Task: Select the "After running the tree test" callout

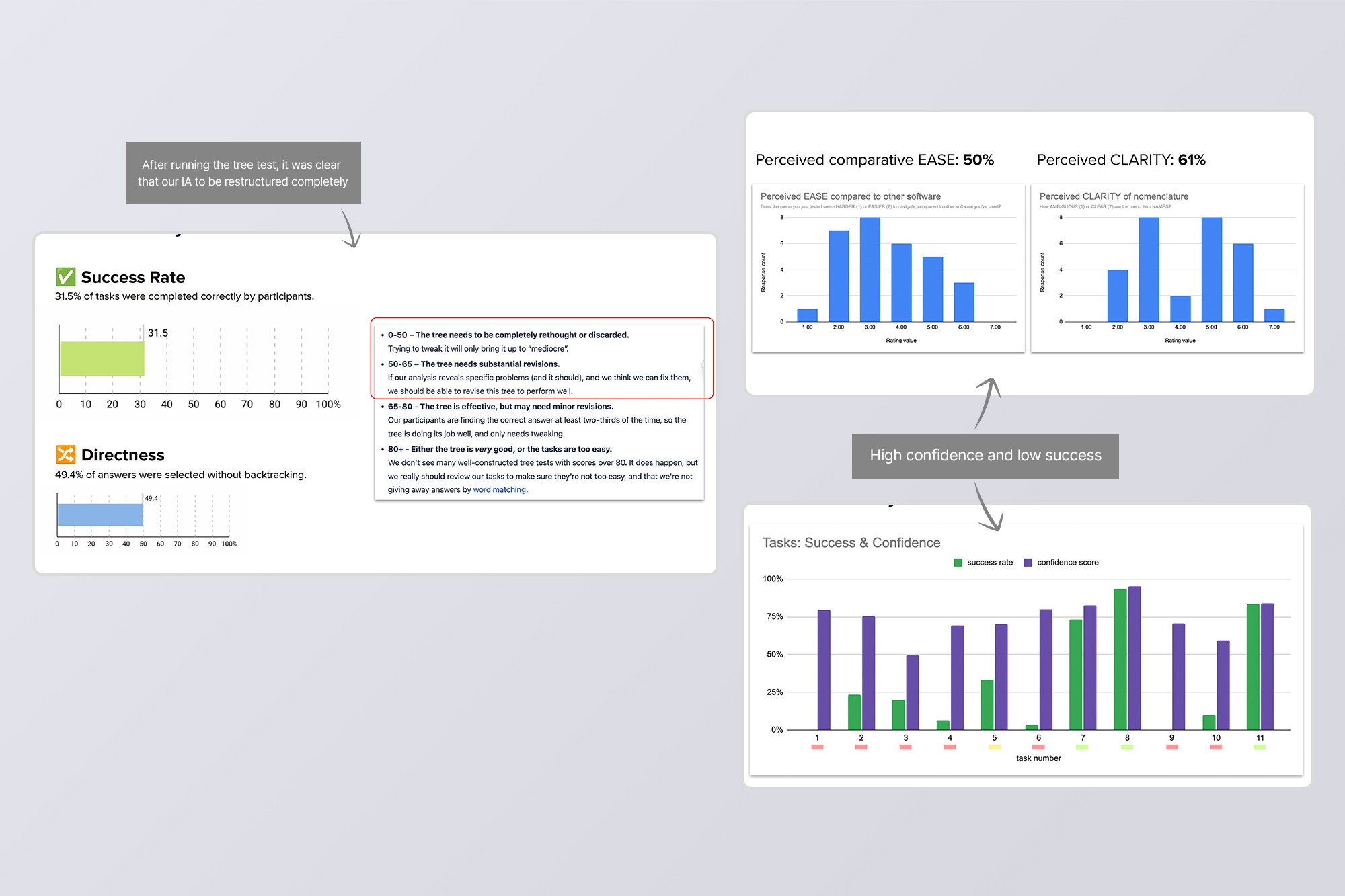Action: pyautogui.click(x=243, y=173)
